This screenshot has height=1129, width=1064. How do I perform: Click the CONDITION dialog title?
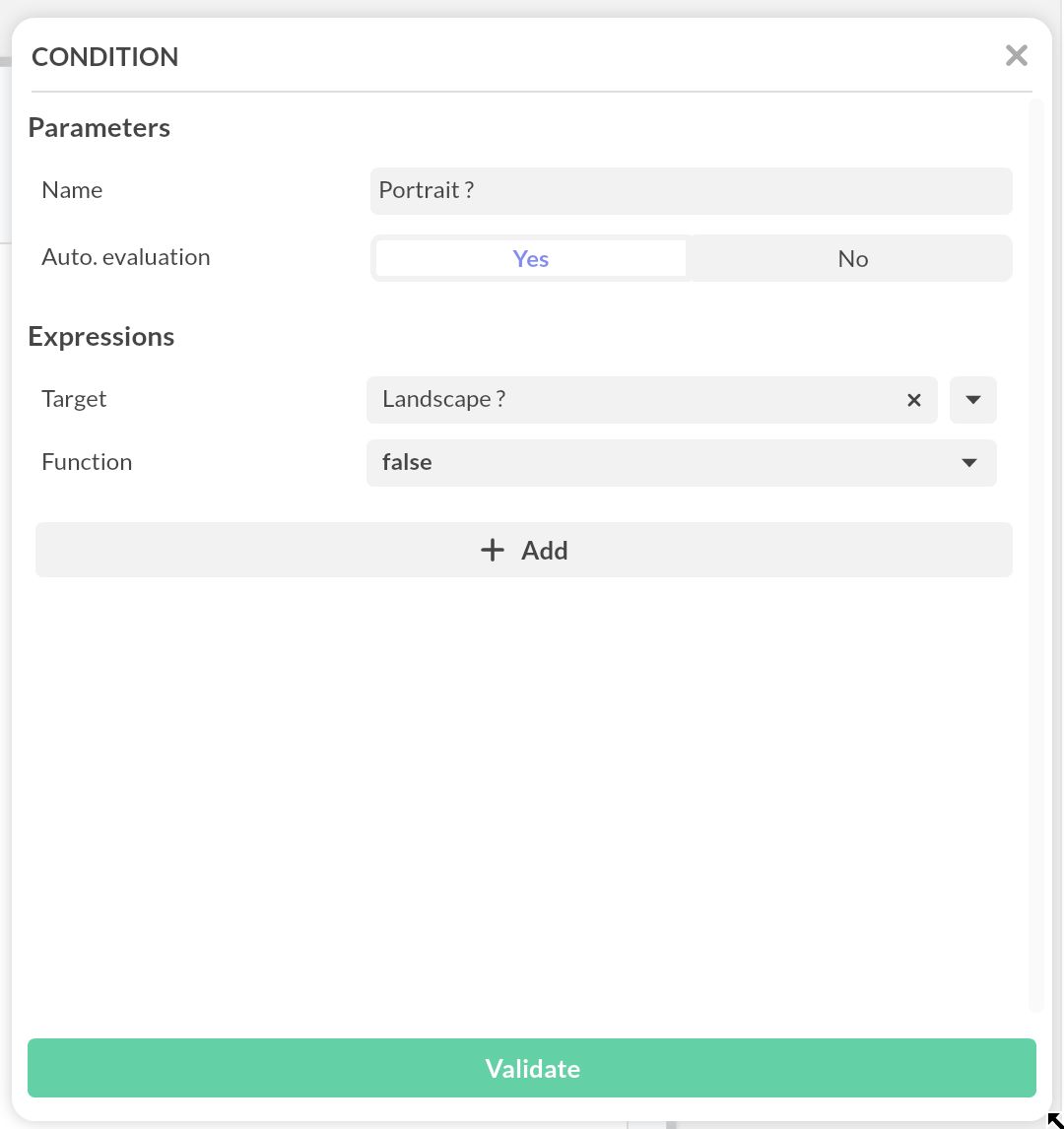pyautogui.click(x=104, y=57)
